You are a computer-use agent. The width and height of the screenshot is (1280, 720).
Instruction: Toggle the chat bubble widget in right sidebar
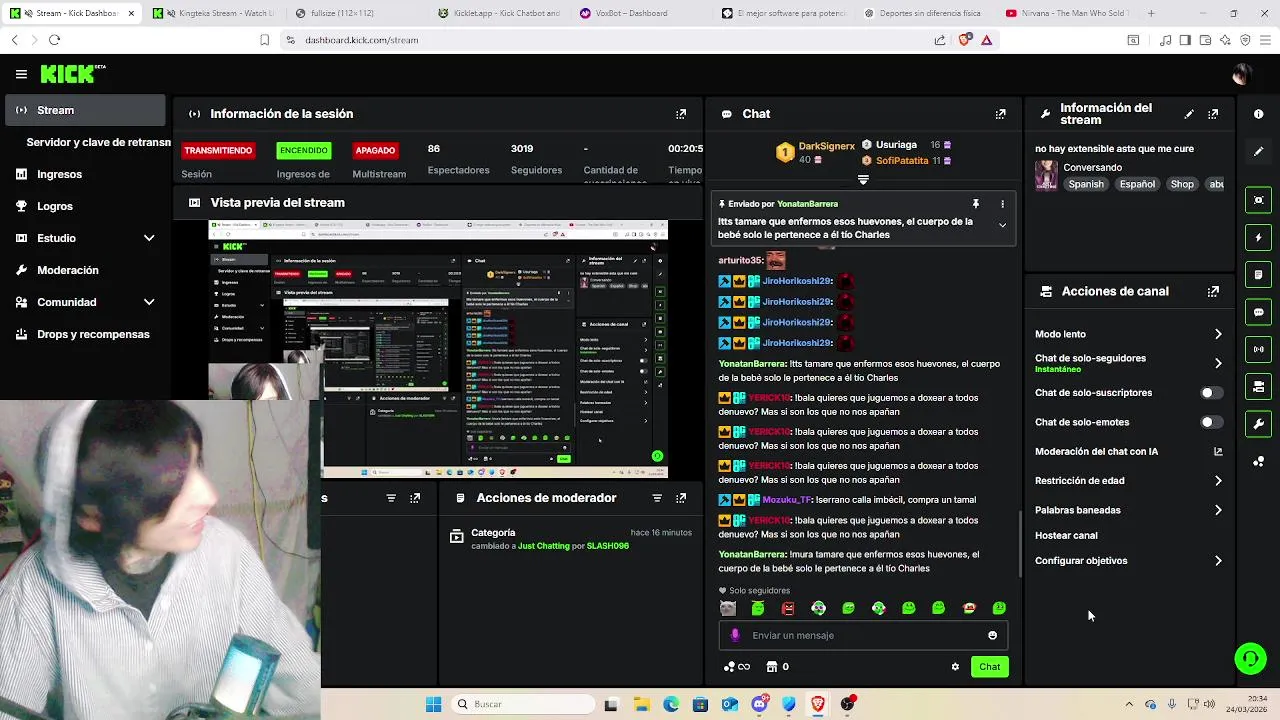tap(1258, 312)
